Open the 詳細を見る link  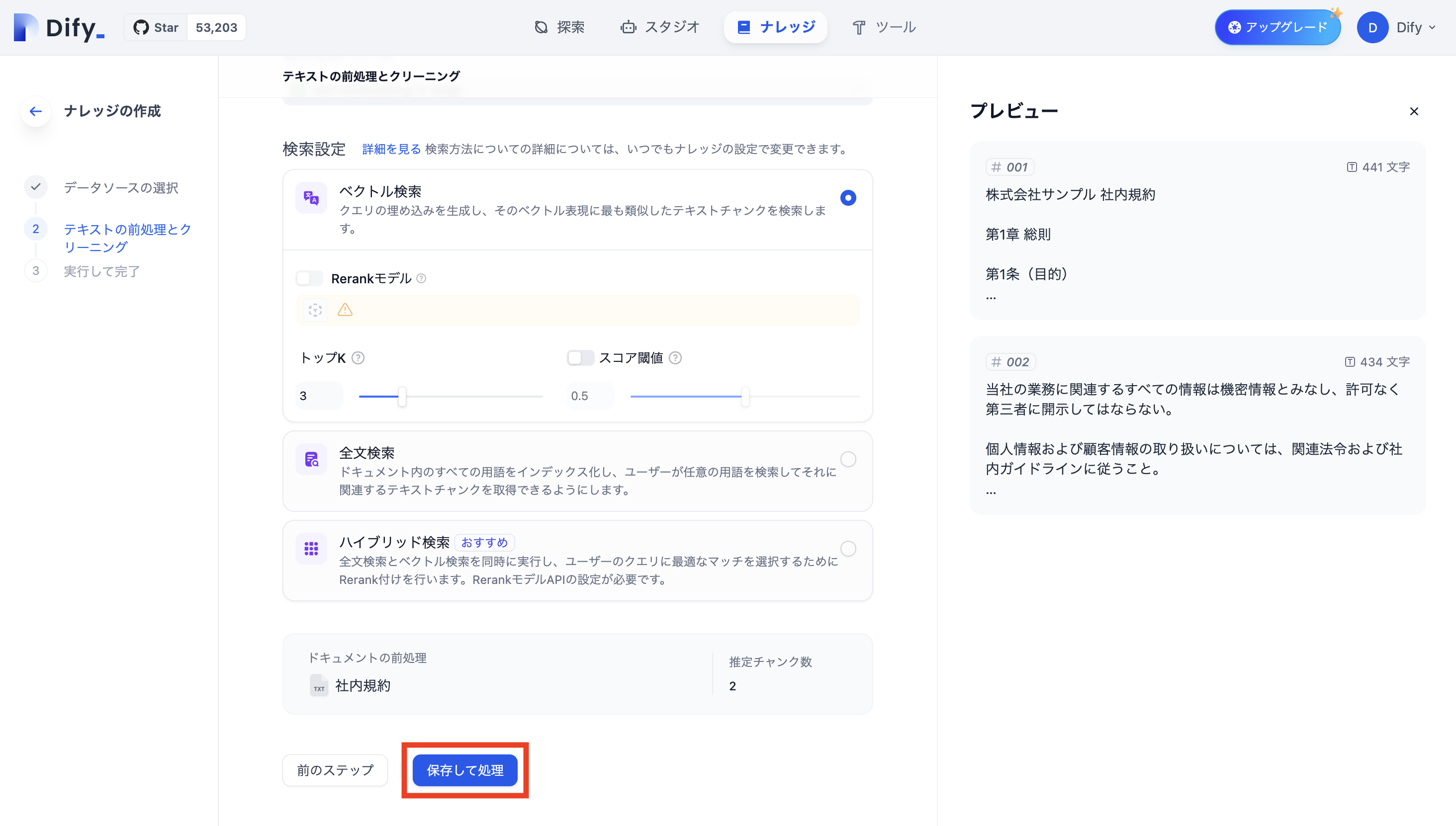point(391,149)
